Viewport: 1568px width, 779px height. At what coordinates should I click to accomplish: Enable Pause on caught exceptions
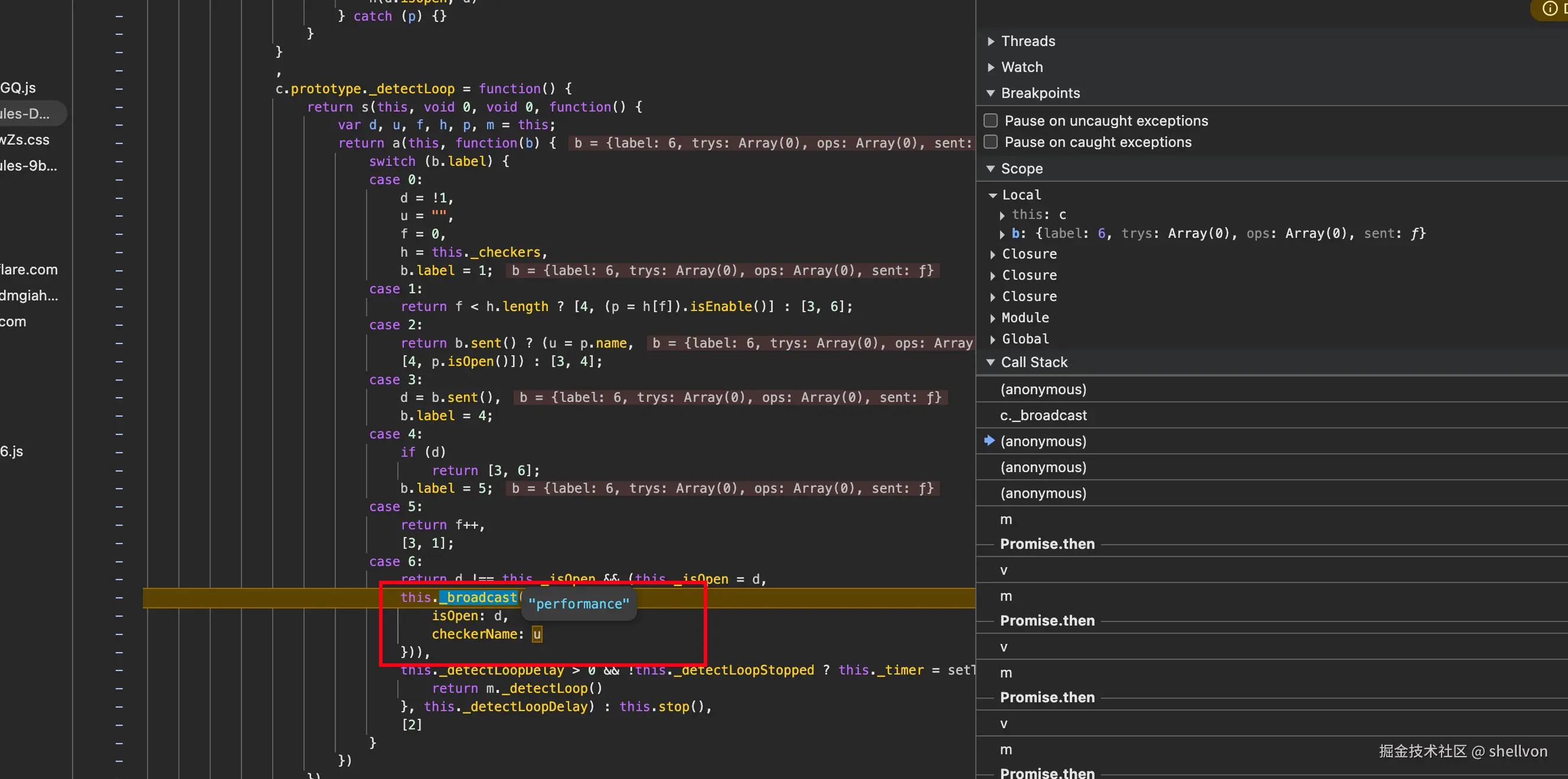pos(991,142)
